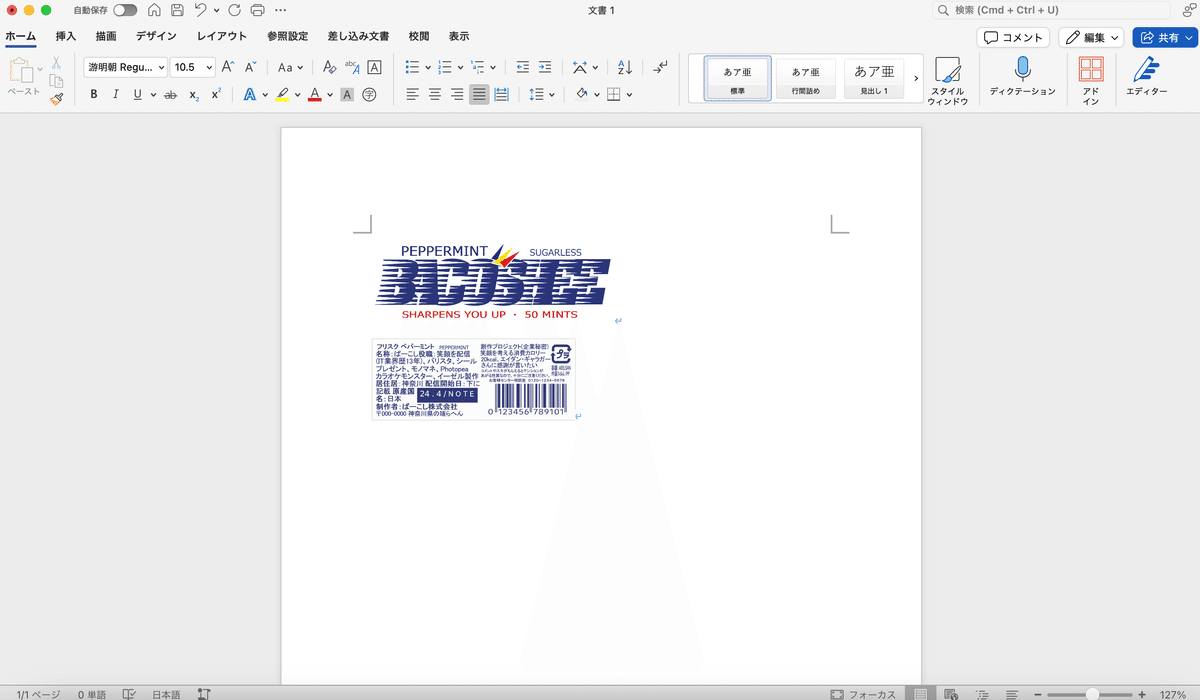Open the borders dropdown arrow
The height and width of the screenshot is (700, 1200).
tap(627, 95)
